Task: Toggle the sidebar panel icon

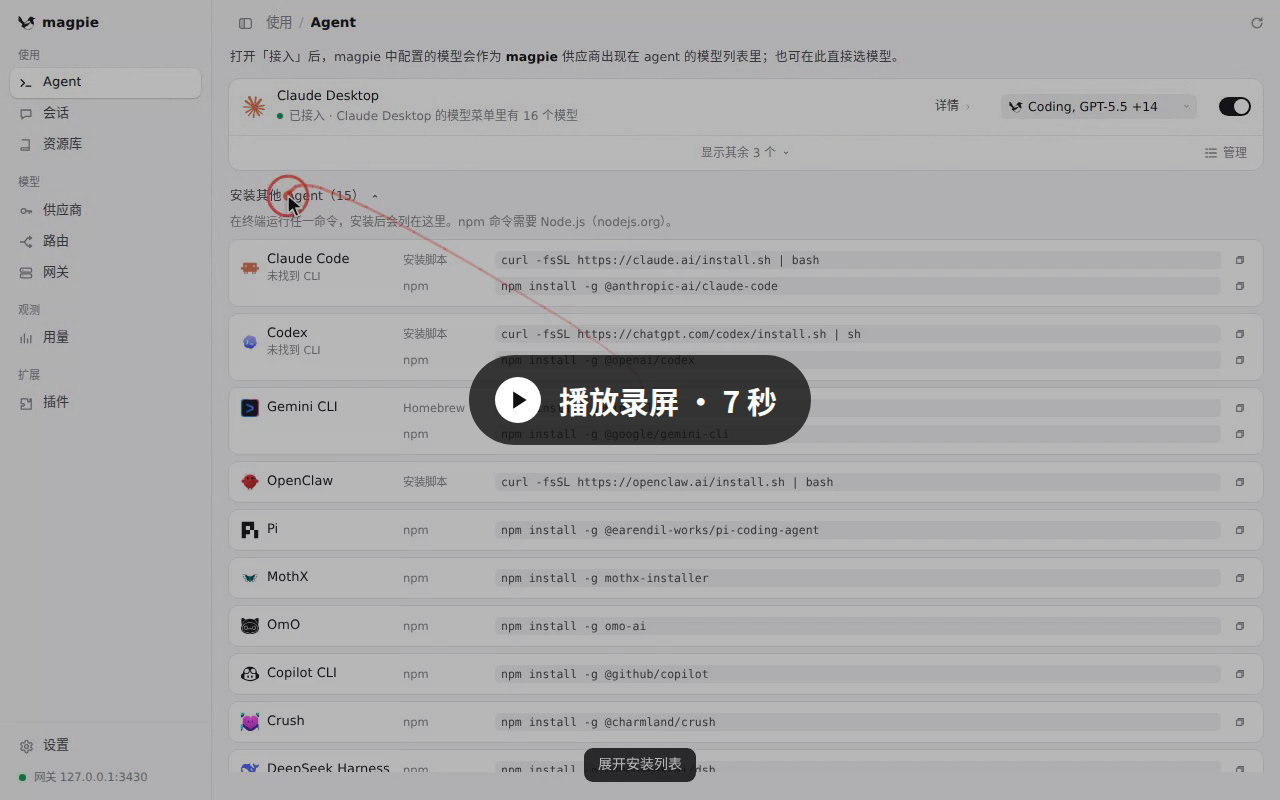Action: [245, 23]
